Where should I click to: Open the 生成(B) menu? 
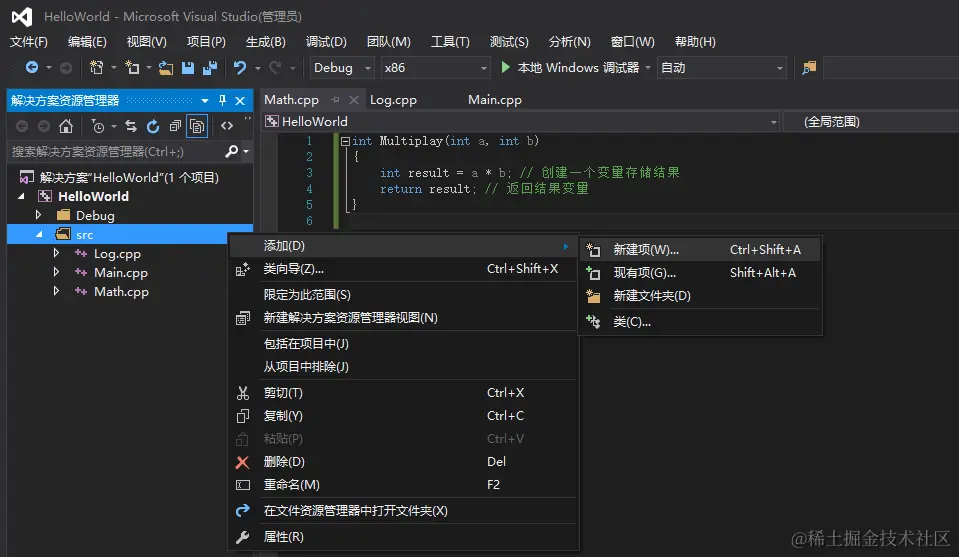[x=265, y=42]
